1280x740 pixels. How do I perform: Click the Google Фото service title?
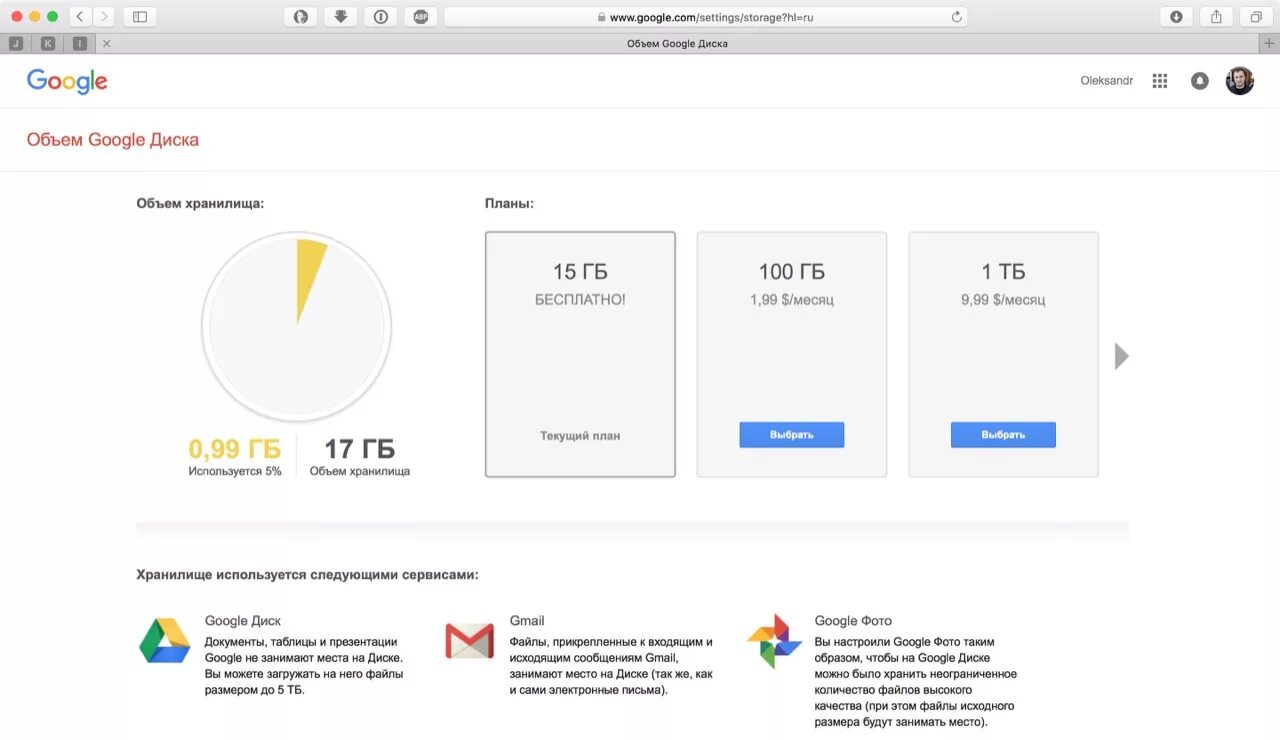pos(853,621)
